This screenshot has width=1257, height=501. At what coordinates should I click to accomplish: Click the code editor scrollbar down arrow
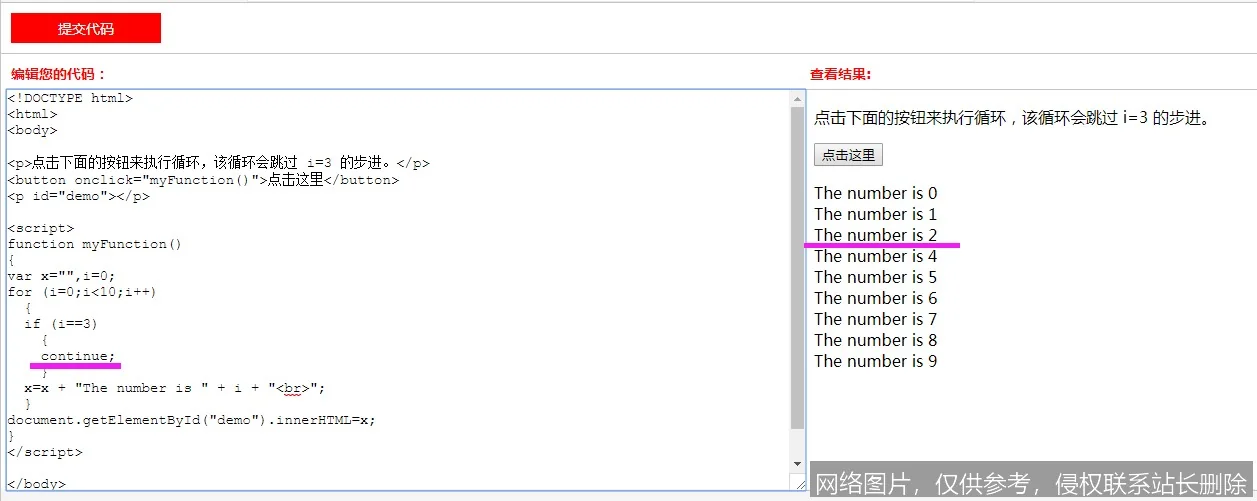pos(797,465)
